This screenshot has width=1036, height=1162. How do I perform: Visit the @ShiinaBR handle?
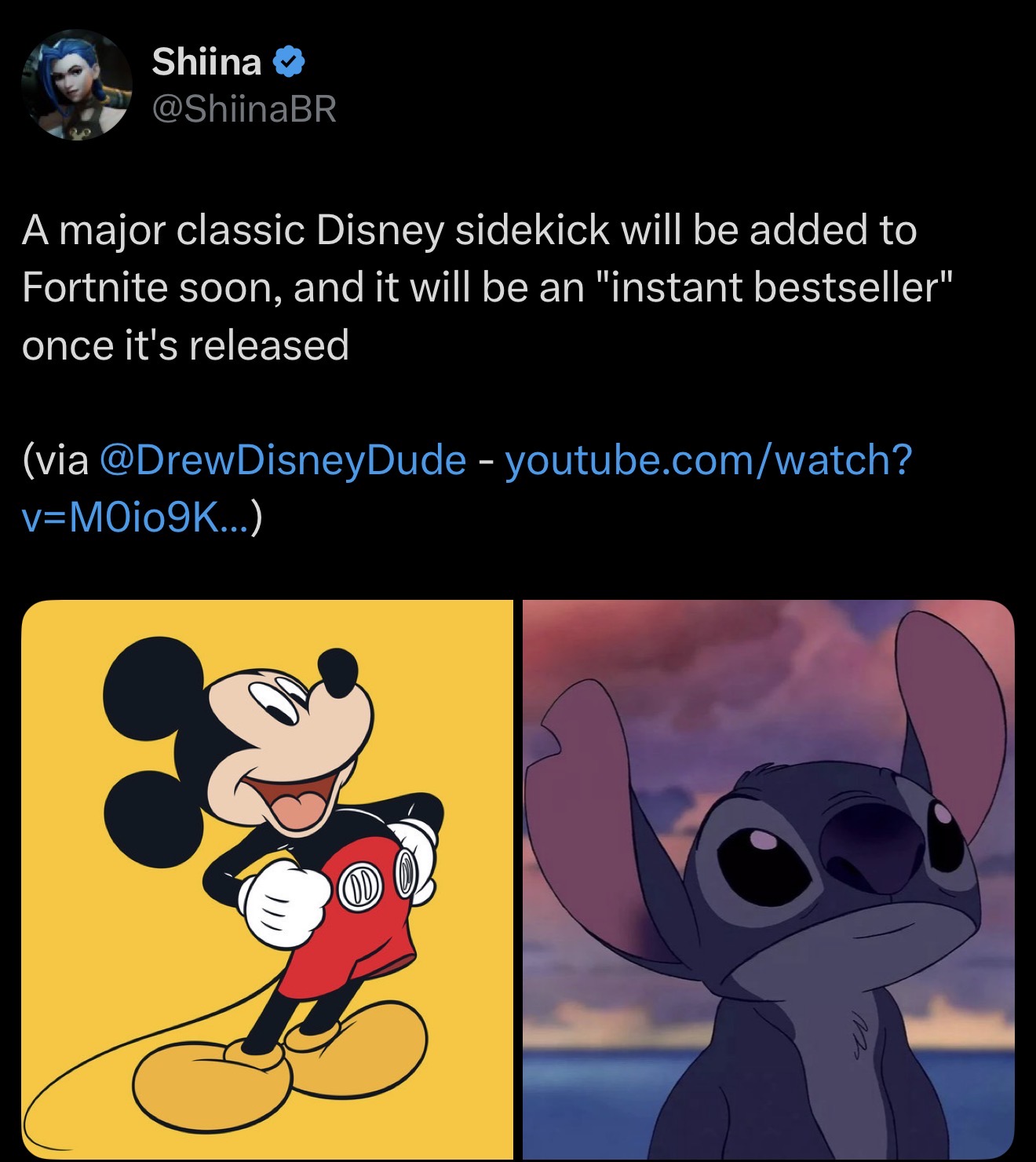(244, 108)
